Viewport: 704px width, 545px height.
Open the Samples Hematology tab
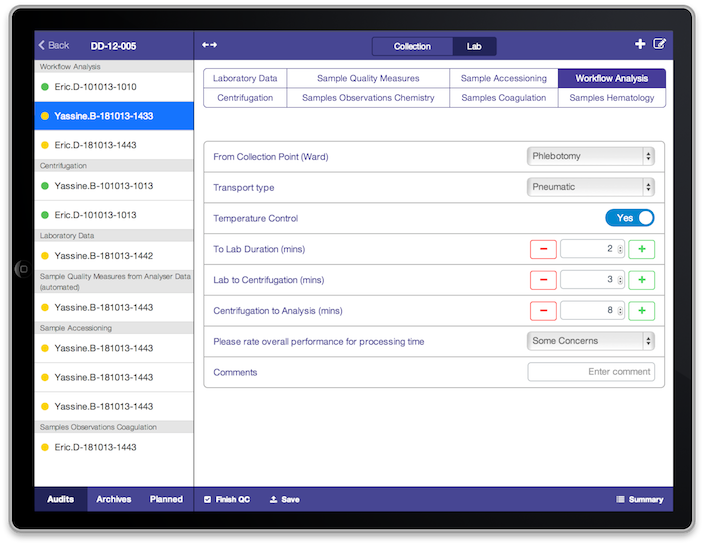coord(611,98)
